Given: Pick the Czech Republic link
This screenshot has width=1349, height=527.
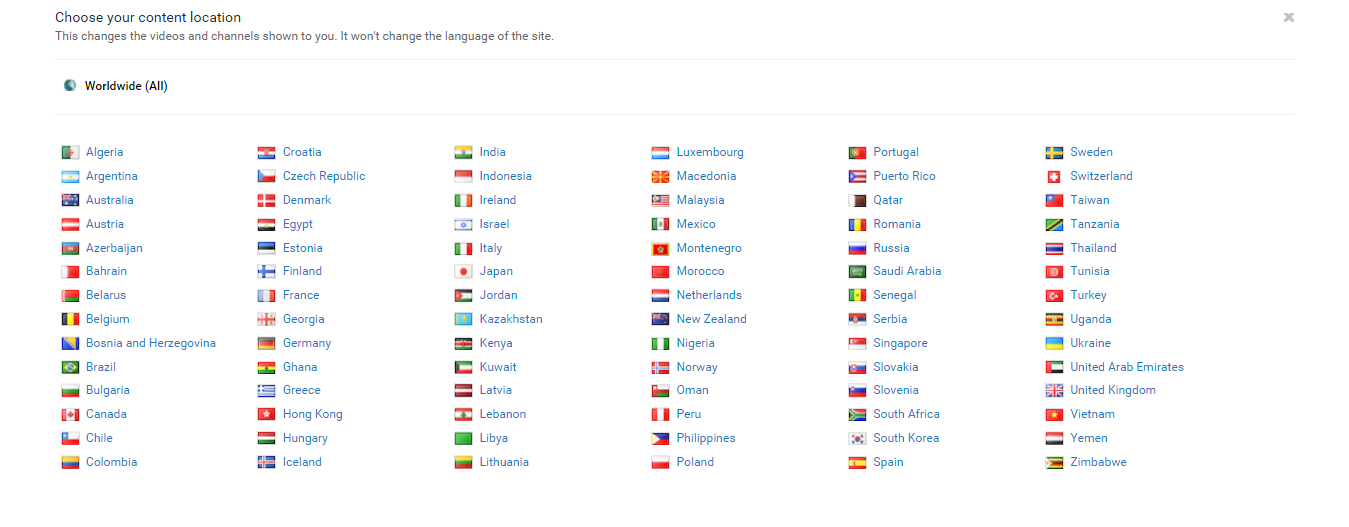Looking at the screenshot, I should tap(324, 176).
